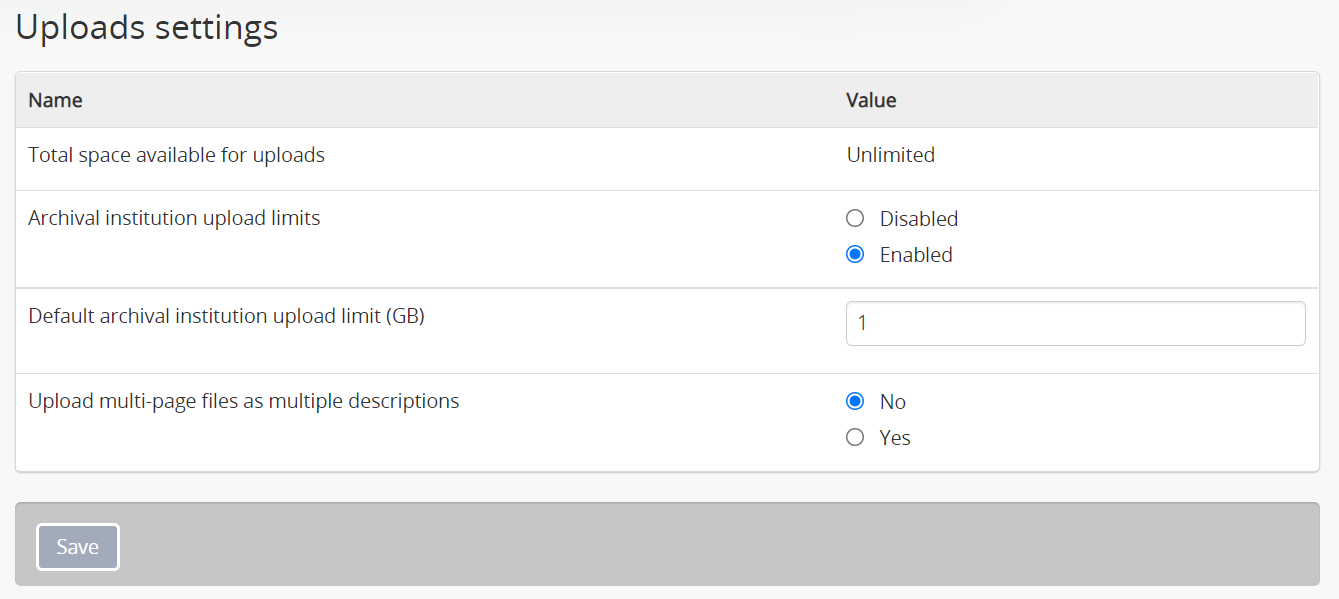This screenshot has width=1339, height=599.
Task: Click the Name column header
Action: (55, 100)
